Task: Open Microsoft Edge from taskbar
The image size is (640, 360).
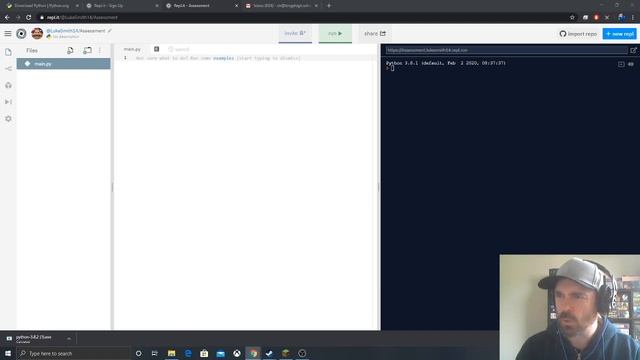Action: pyautogui.click(x=188, y=353)
